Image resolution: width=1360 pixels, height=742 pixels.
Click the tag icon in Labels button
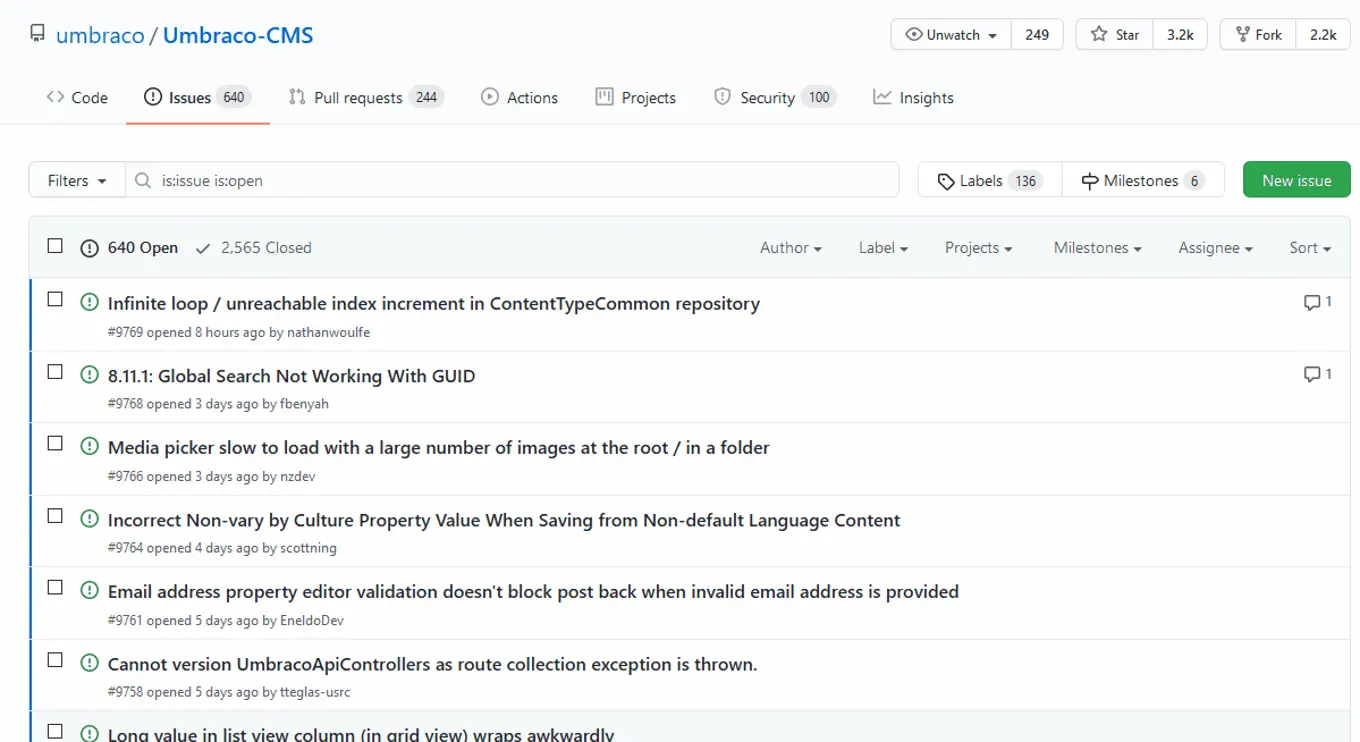(946, 181)
